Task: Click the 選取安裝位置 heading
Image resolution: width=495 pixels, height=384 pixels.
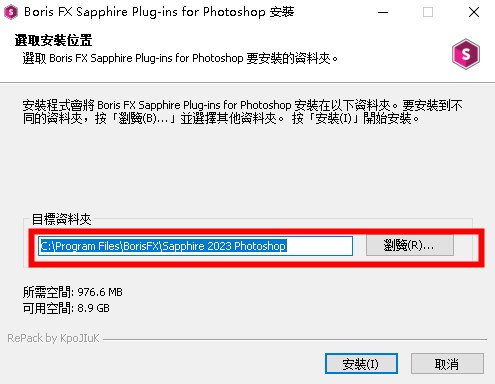Action: pos(53,40)
